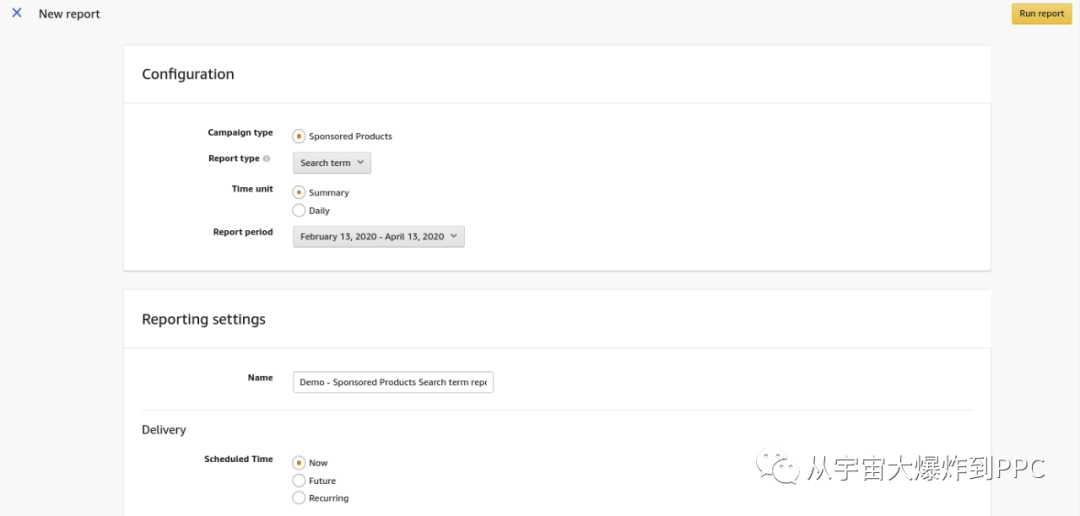Choose Future scheduled time
This screenshot has height=516, width=1080.
(x=299, y=481)
